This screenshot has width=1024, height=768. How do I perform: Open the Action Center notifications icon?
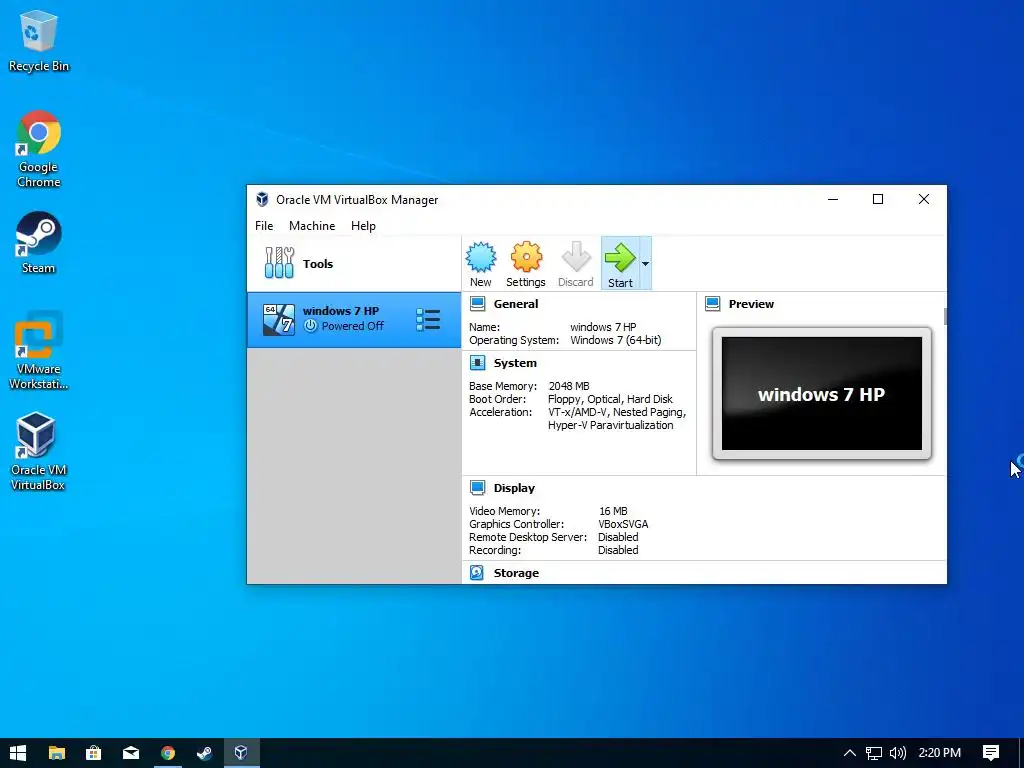pyautogui.click(x=991, y=753)
